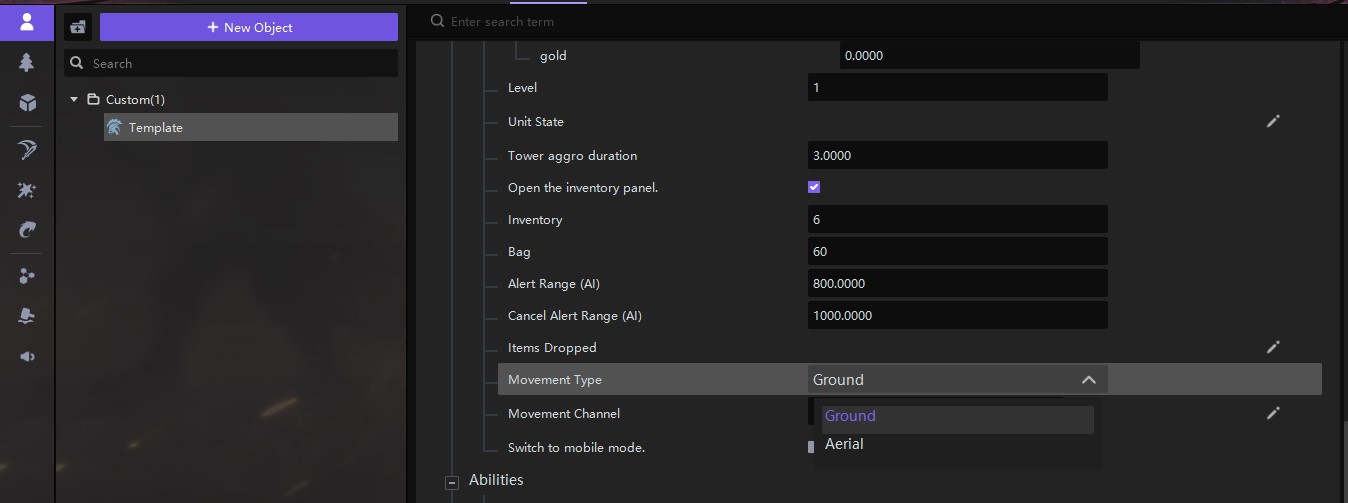Open the unit (person) category in sidebar
Screen dimensions: 1348x503
[x=27, y=21]
